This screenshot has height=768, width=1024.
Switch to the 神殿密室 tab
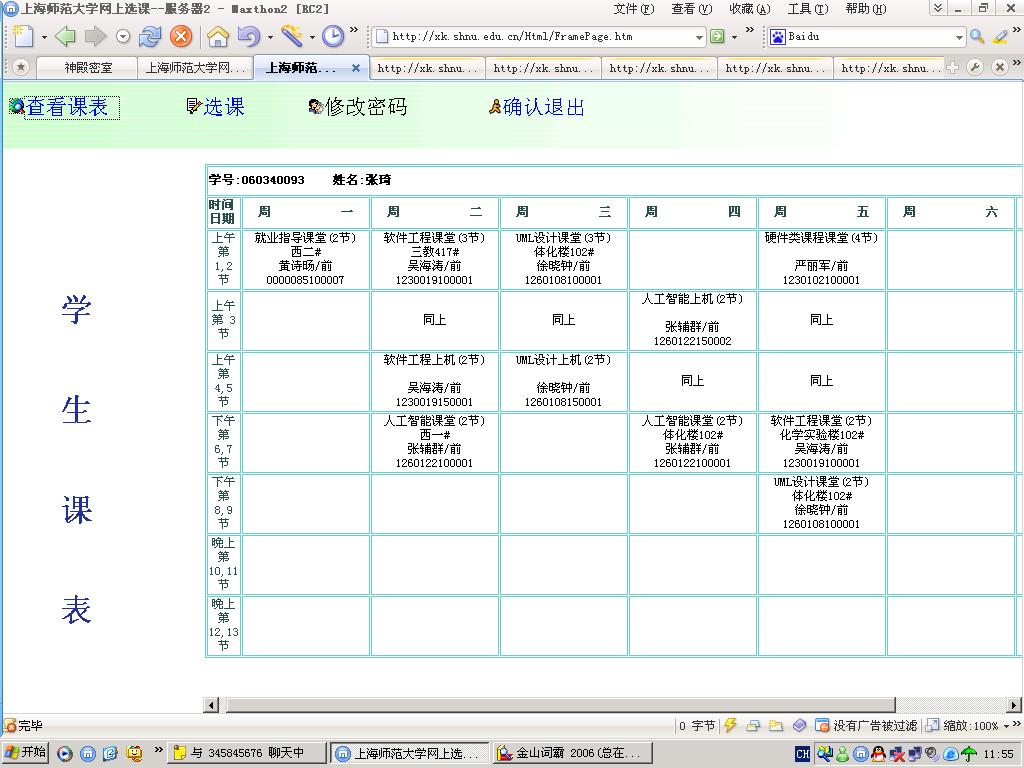pyautogui.click(x=88, y=68)
